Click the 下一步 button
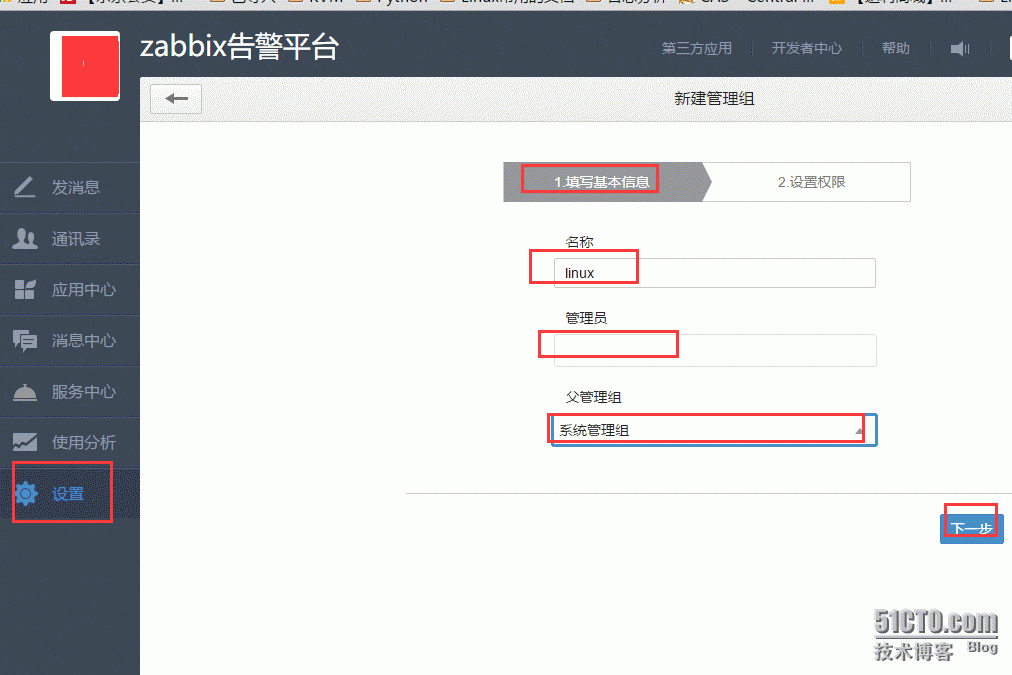1012x675 pixels. [971, 529]
